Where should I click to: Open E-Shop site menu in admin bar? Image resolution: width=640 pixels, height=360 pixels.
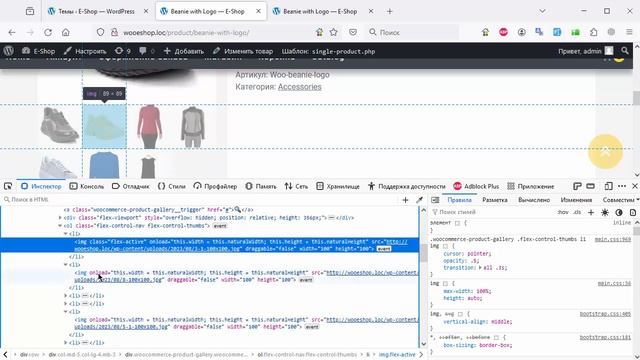[38, 51]
